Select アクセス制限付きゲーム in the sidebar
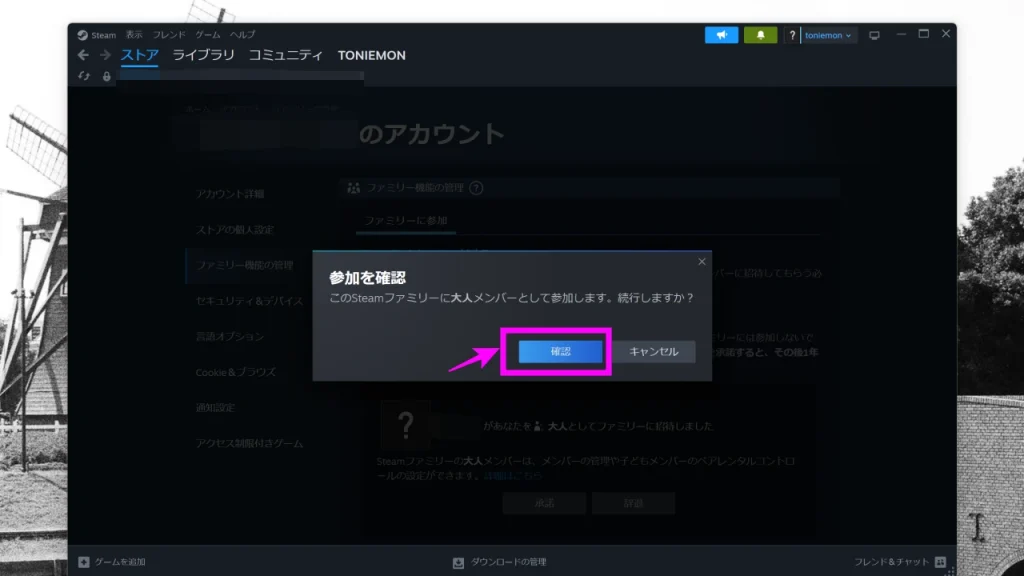 249,443
